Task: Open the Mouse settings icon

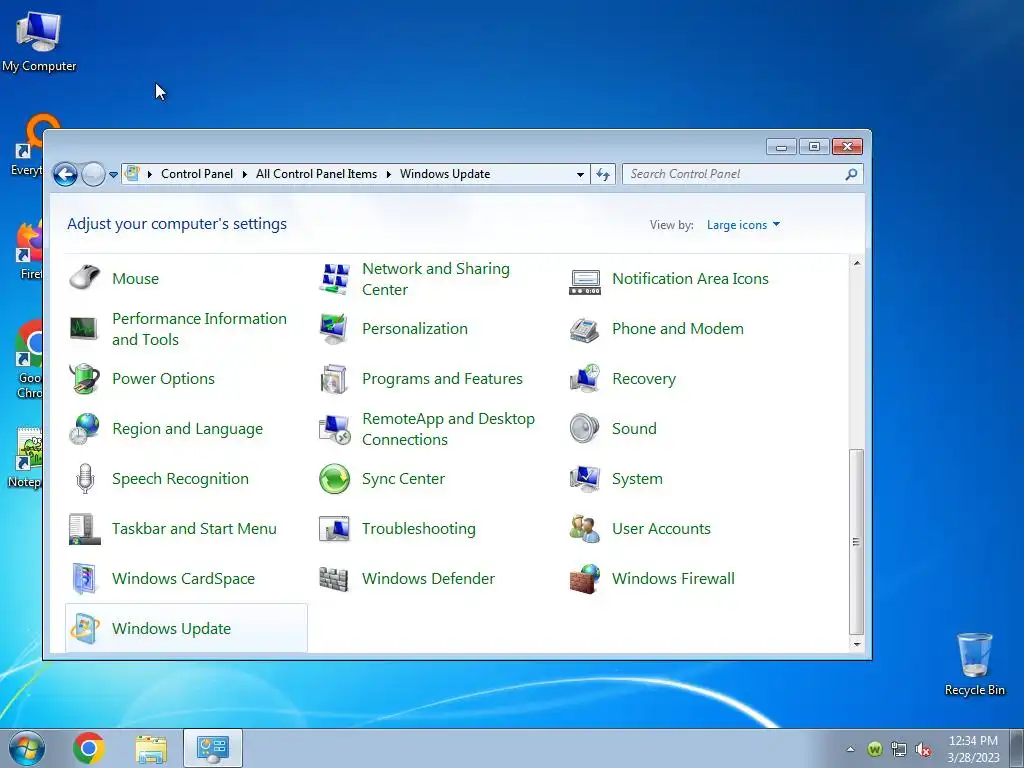Action: point(85,278)
